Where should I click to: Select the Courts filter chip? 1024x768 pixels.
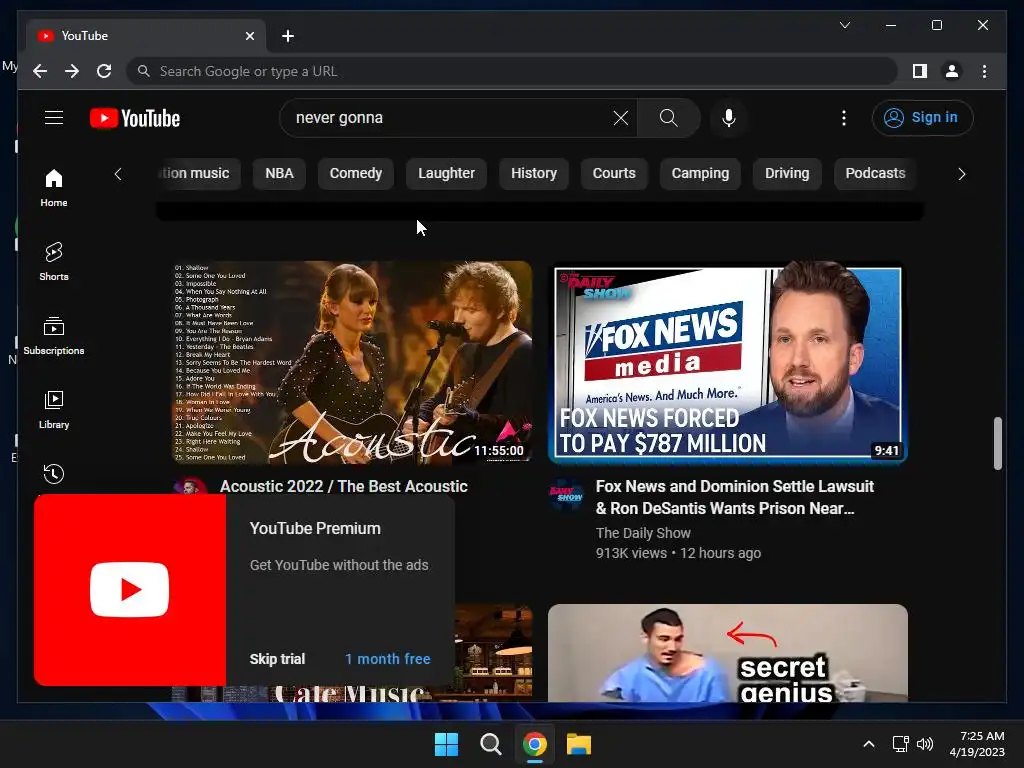pyautogui.click(x=614, y=174)
